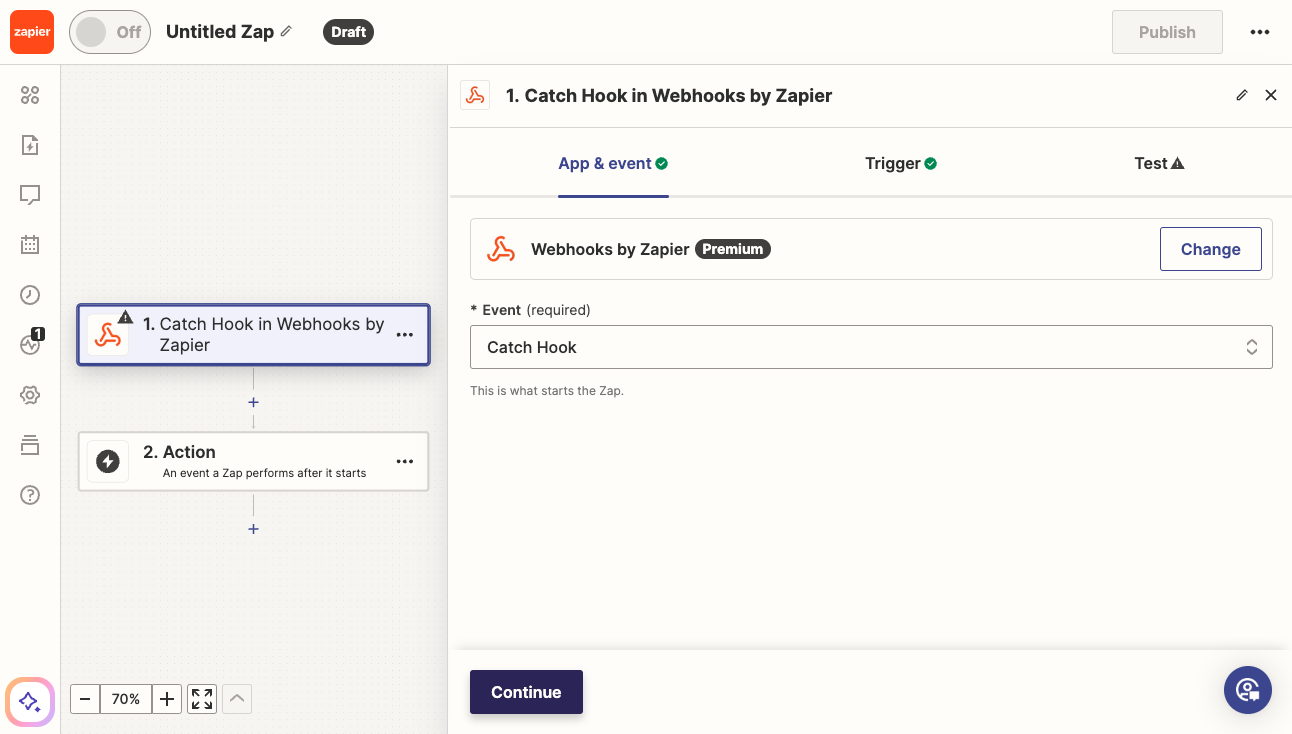
Task: Add a step between trigger and action
Action: [x=254, y=402]
